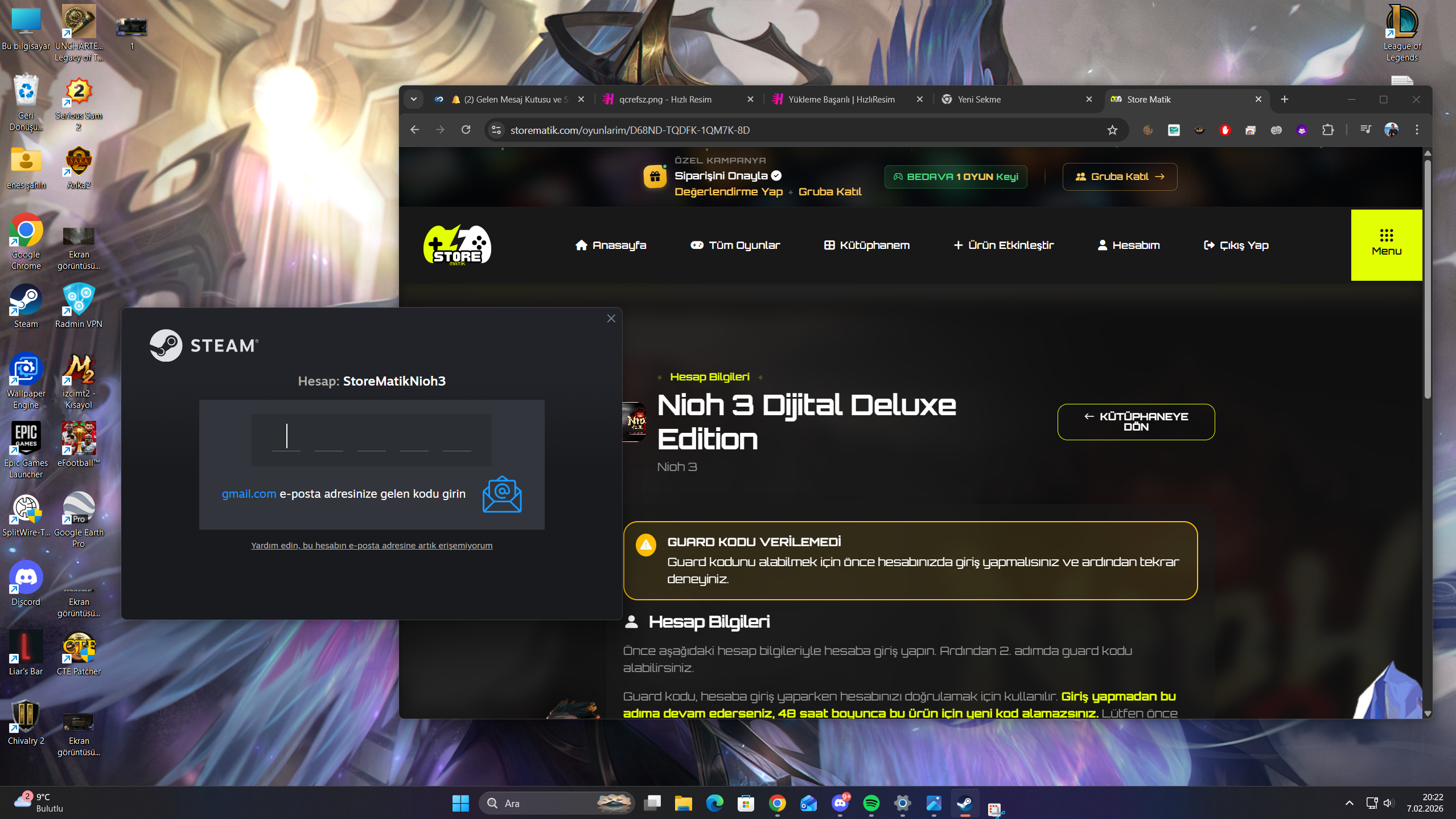Image resolution: width=1456 pixels, height=819 pixels.
Task: Click the volume icon in system tray
Action: (x=1388, y=803)
